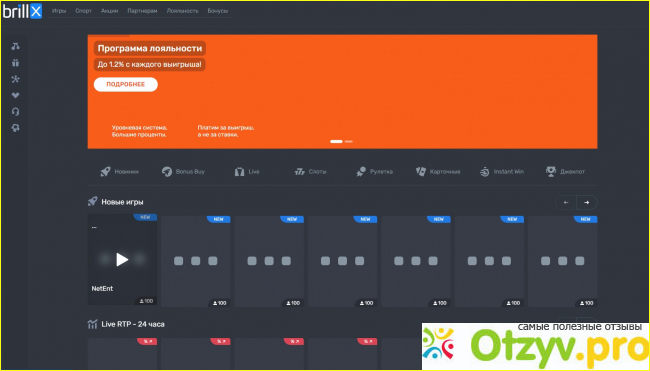Go to the Лояльность menu item

click(182, 11)
